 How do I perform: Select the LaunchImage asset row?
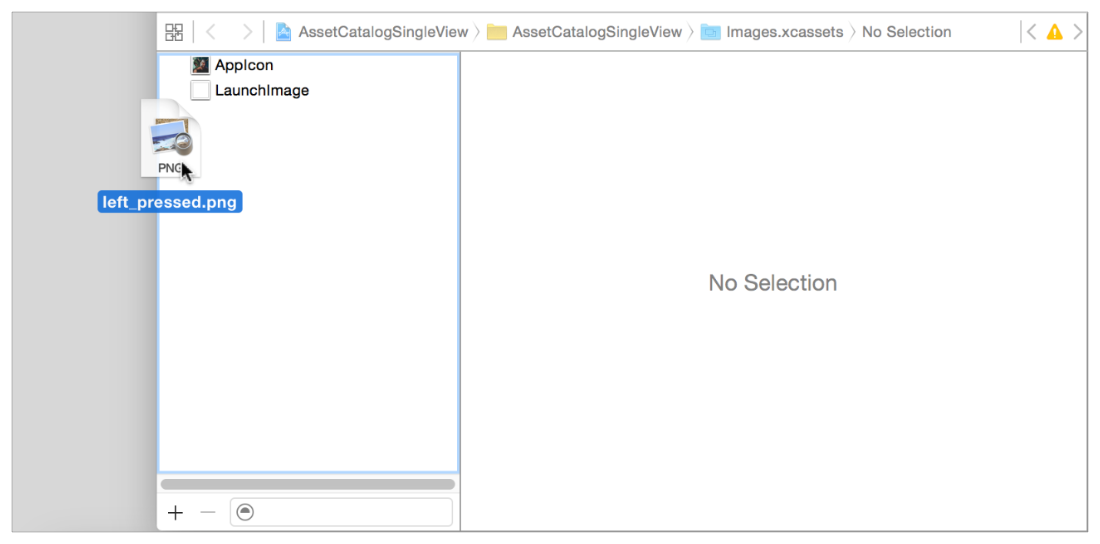(309, 91)
